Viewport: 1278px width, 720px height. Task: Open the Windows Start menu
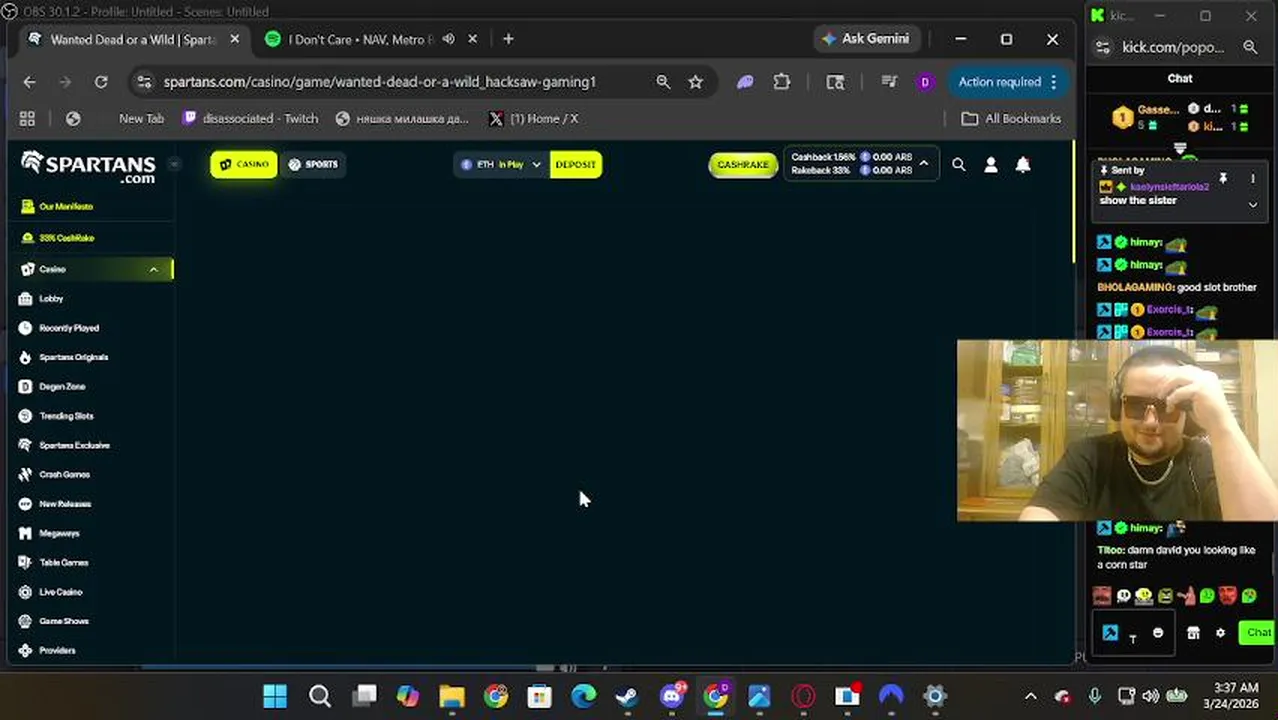coord(275,696)
